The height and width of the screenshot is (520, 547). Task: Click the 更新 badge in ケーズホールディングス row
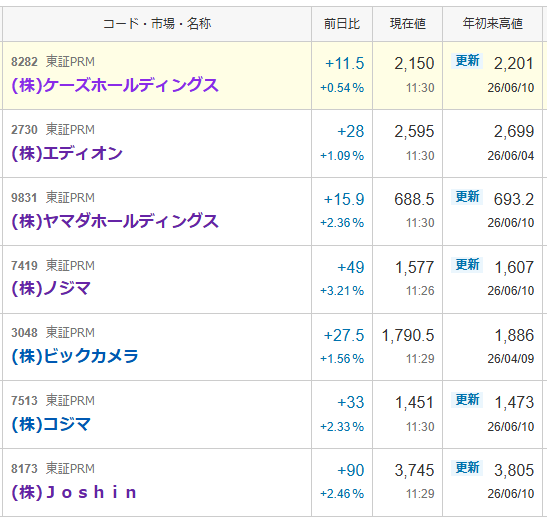click(467, 61)
